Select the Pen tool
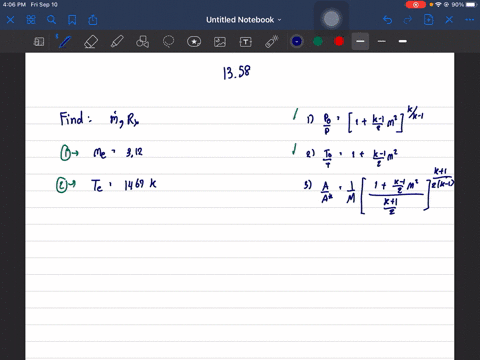Viewport: 480px width, 360px height. tap(64, 42)
